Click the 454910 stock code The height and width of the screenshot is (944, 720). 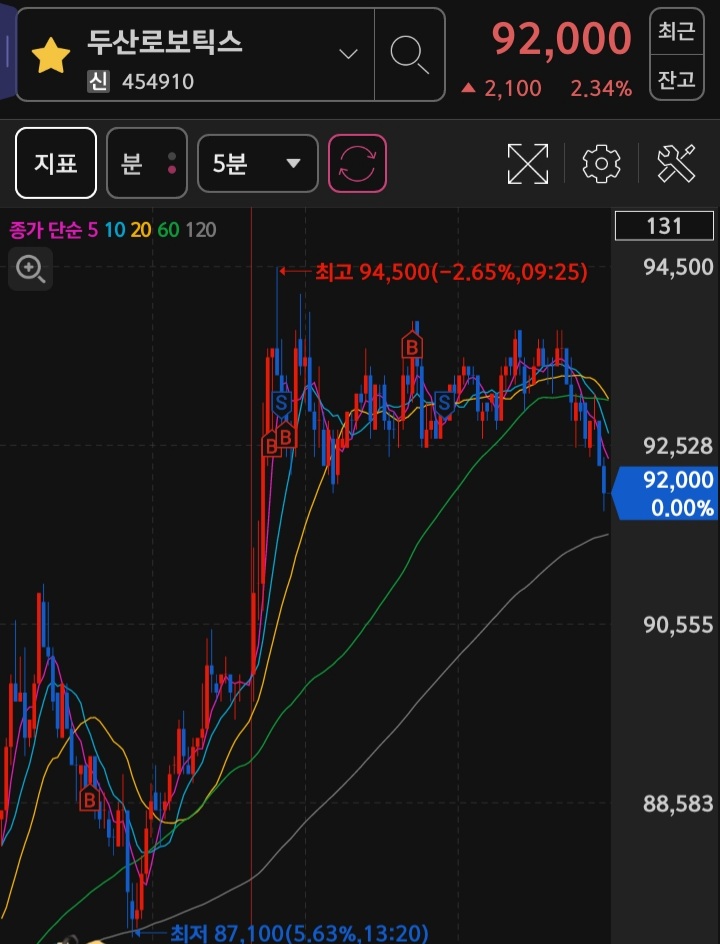[x=158, y=82]
